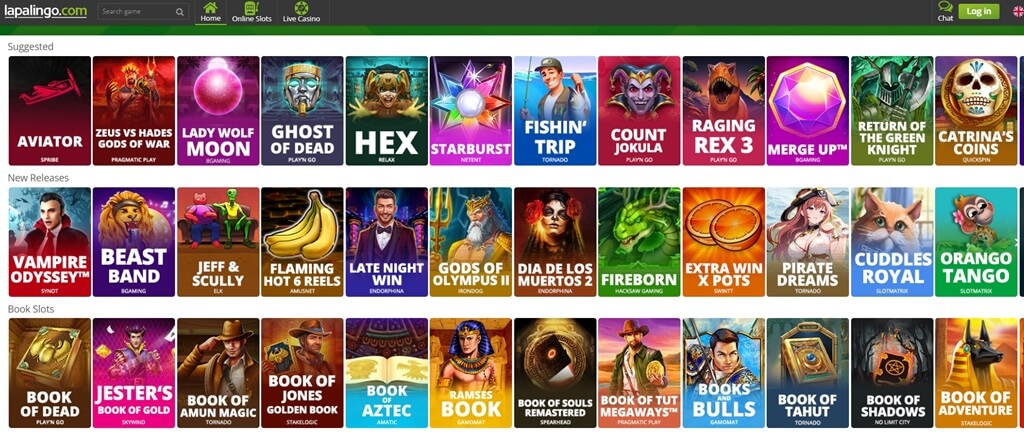
Task: Launch the Book of Dead slot
Action: (50, 373)
